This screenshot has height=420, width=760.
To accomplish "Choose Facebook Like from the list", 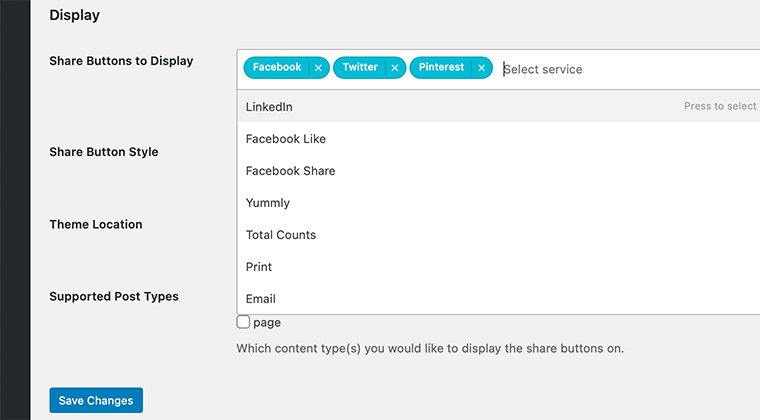I will [286, 139].
